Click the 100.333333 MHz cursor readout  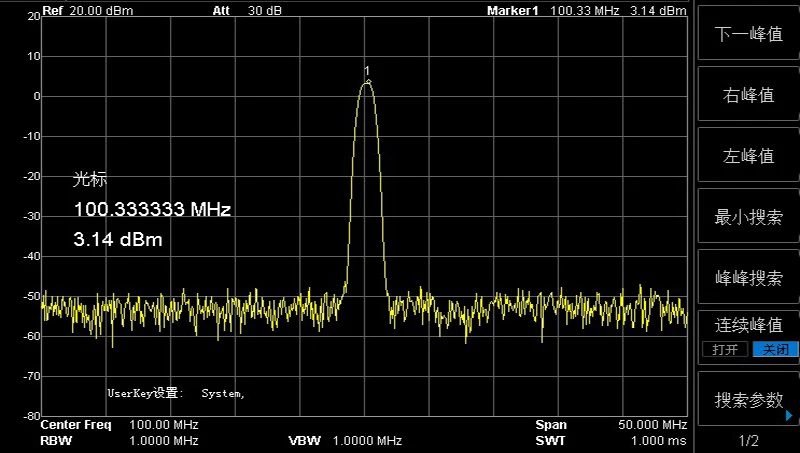click(x=153, y=209)
